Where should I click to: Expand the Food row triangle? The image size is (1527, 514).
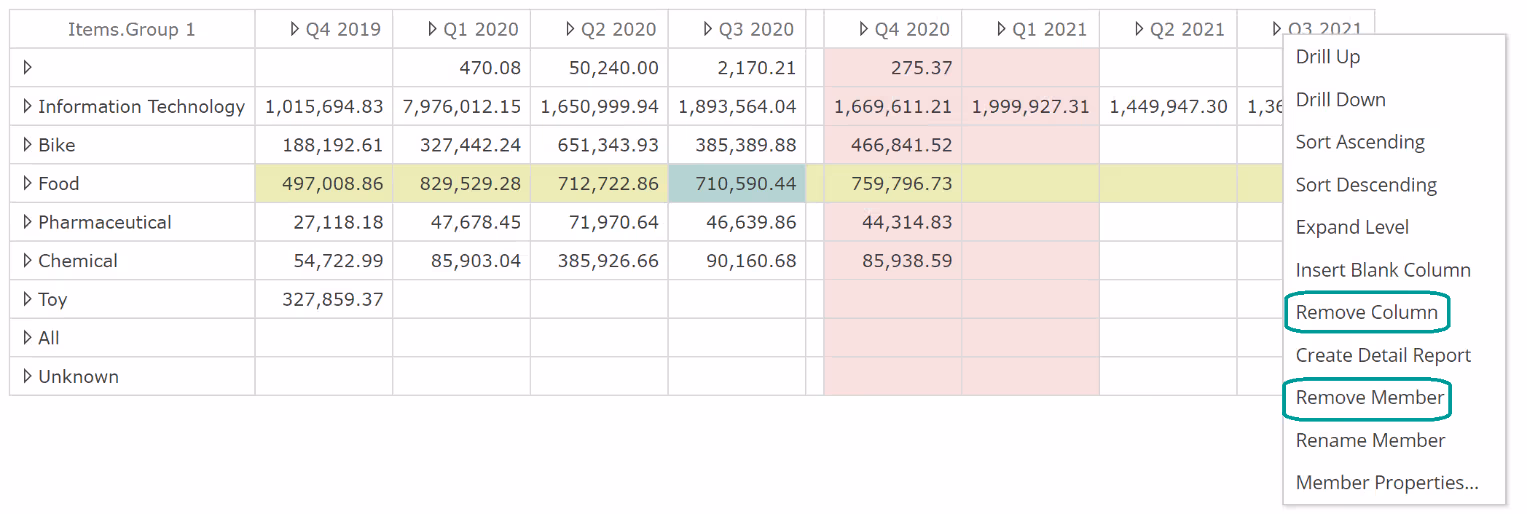(x=28, y=183)
